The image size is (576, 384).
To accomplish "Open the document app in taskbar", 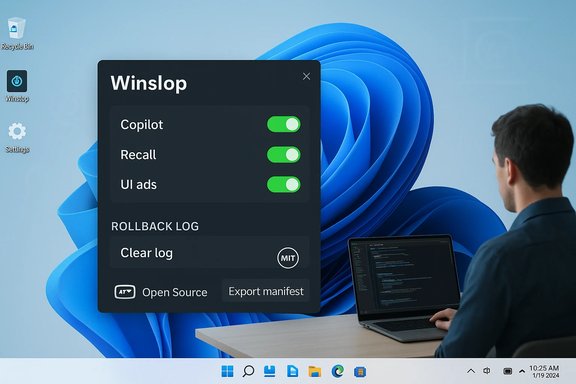I will click(292, 371).
